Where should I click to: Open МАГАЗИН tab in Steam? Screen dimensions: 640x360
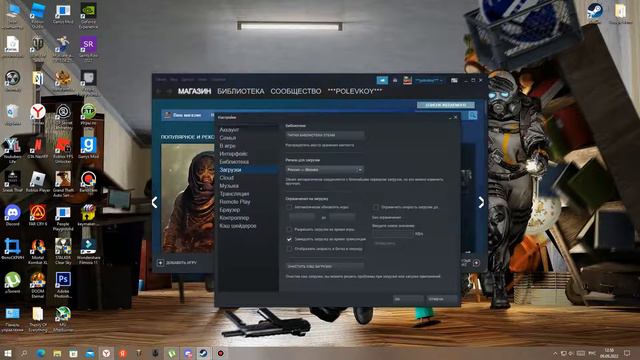(194, 91)
